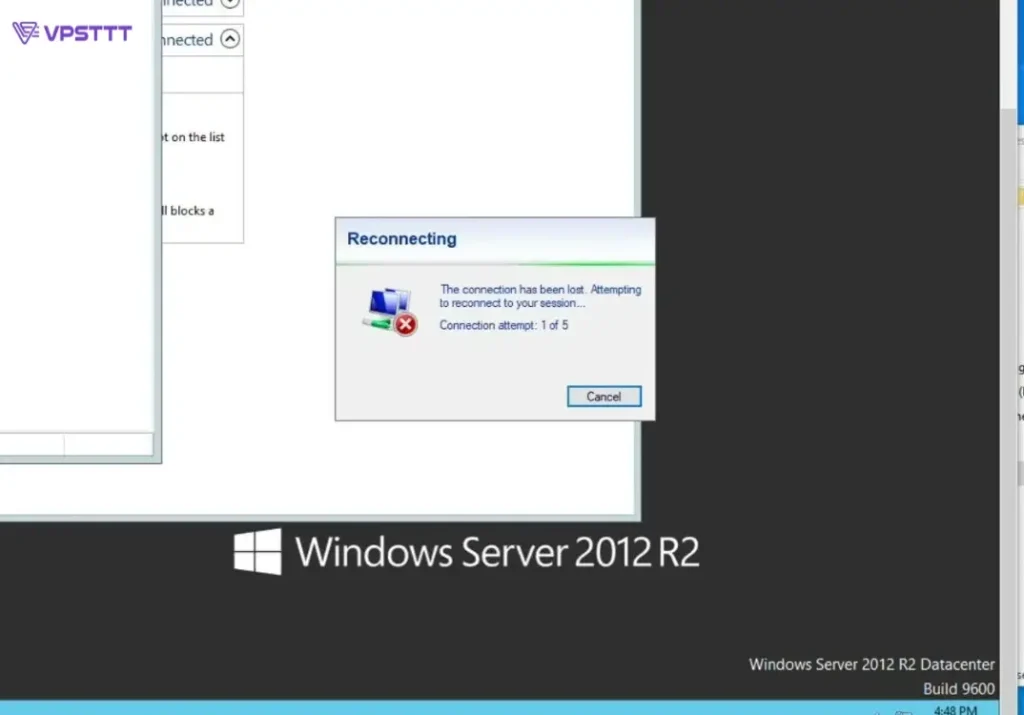Click the 'blocks a' text line

tap(188, 211)
